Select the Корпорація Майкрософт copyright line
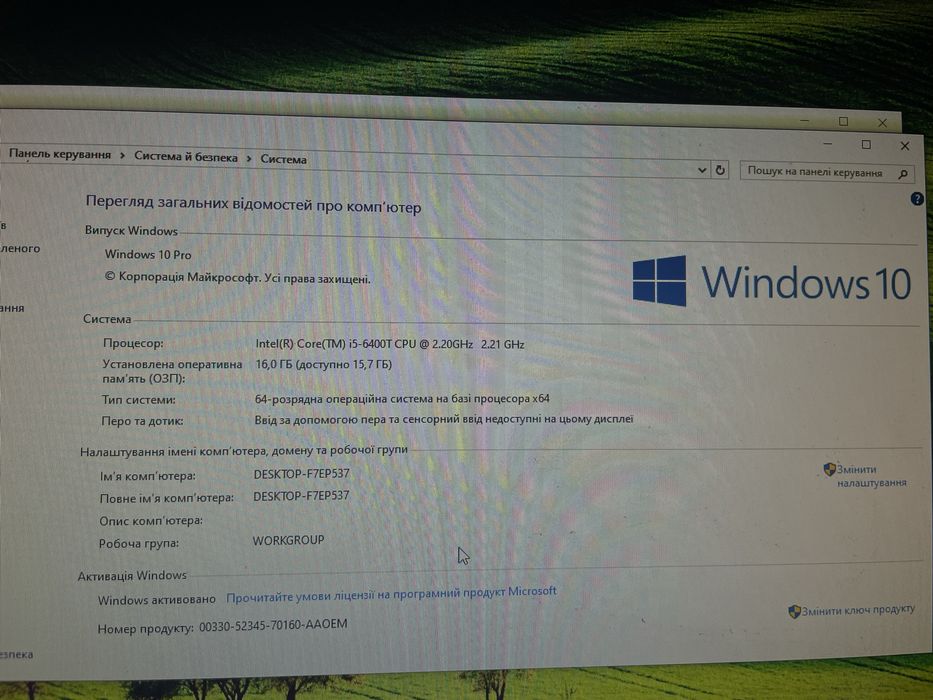 coord(237,277)
